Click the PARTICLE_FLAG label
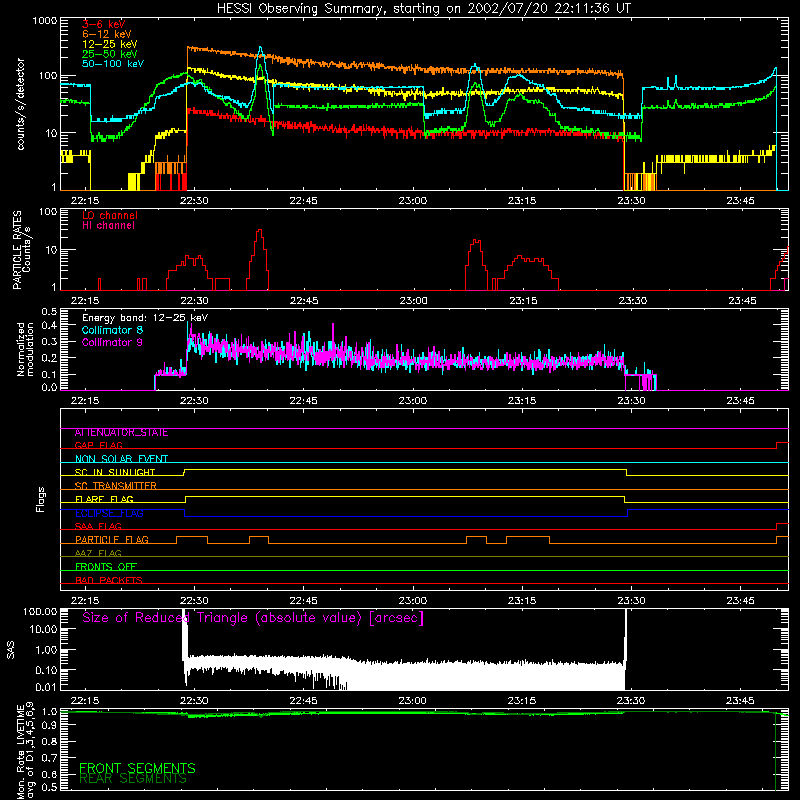The width and height of the screenshot is (800, 800). click(112, 540)
